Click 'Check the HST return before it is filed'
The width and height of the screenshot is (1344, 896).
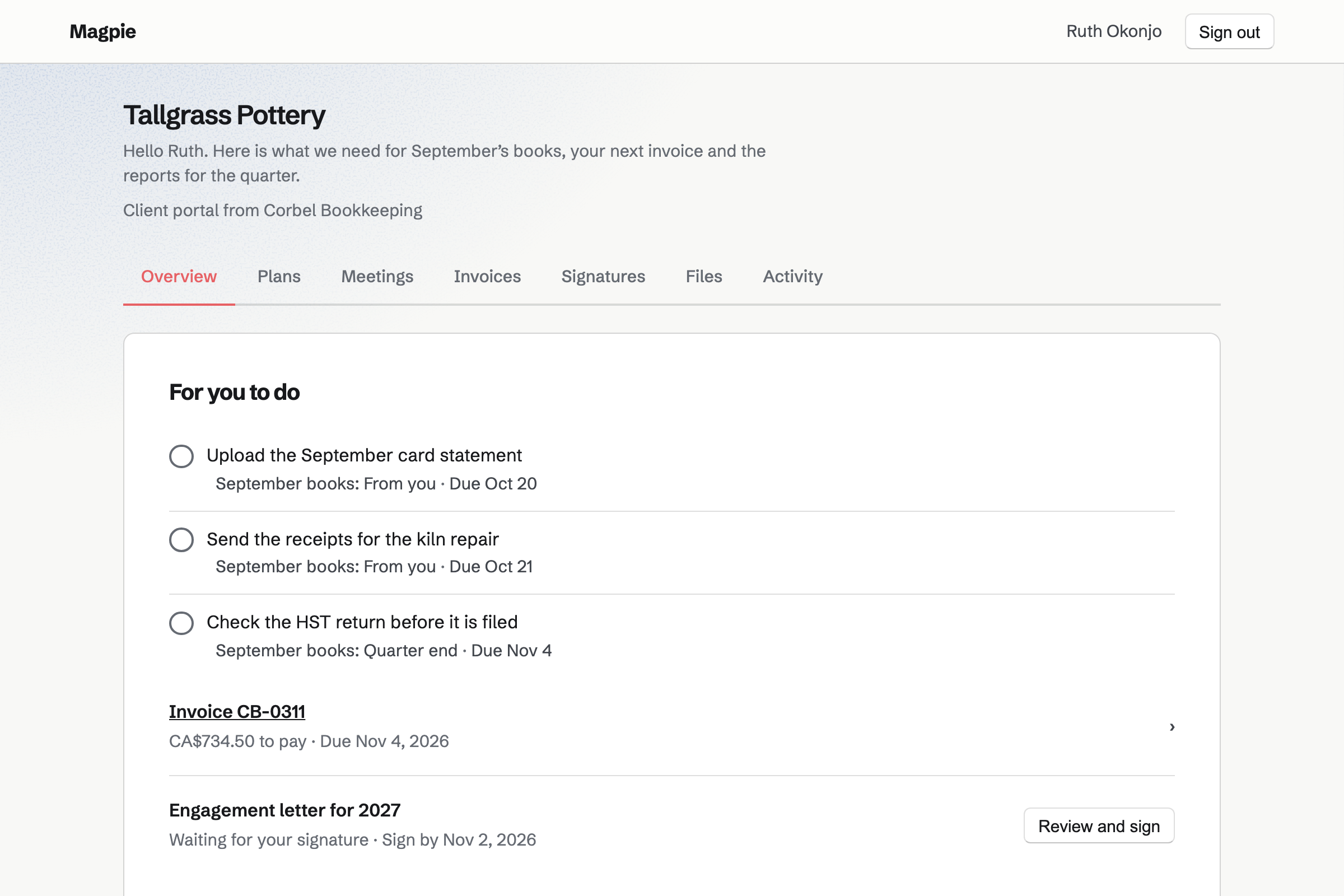click(x=362, y=622)
